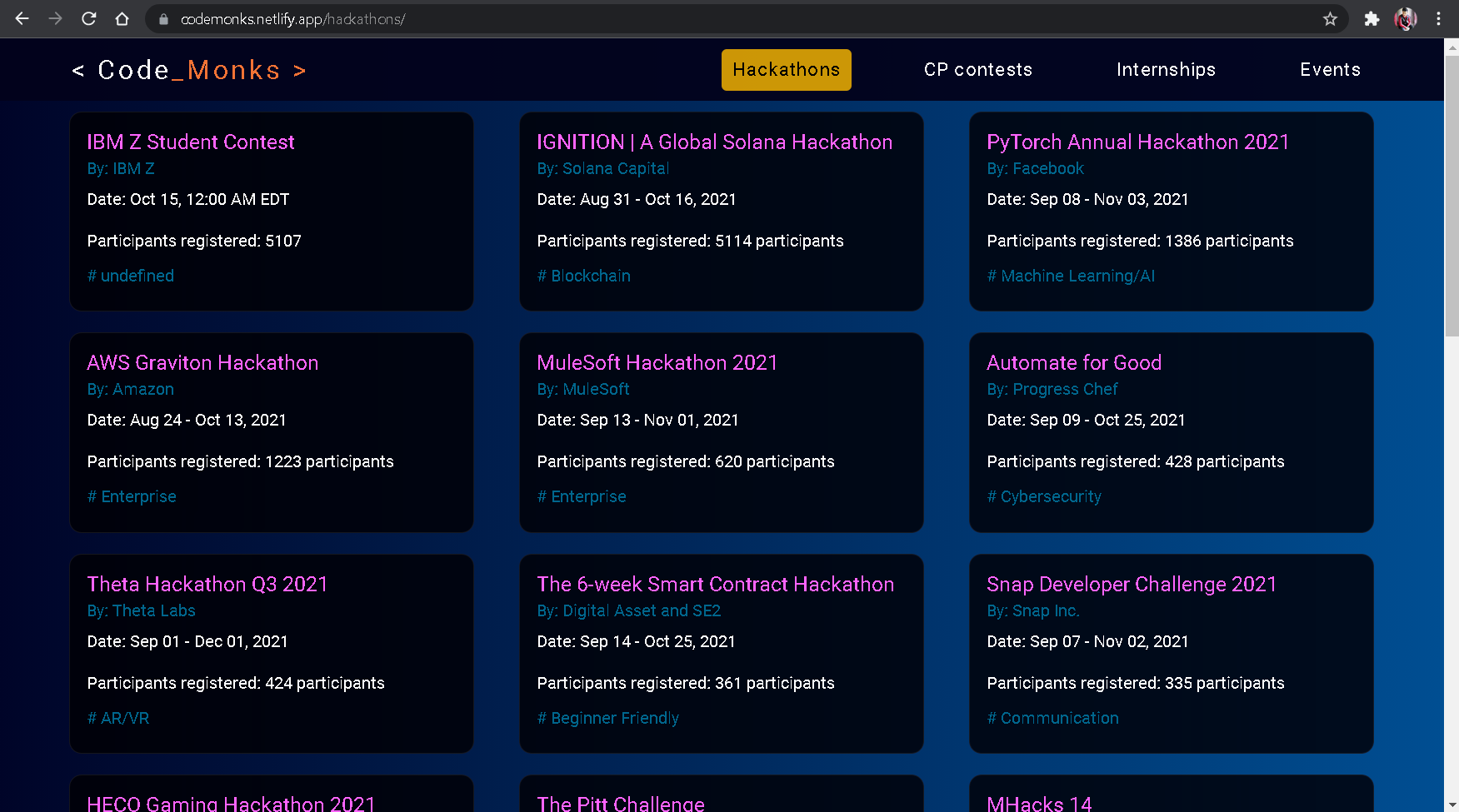
Task: Open The 6-week Smart Contract Hackathon
Action: point(716,585)
